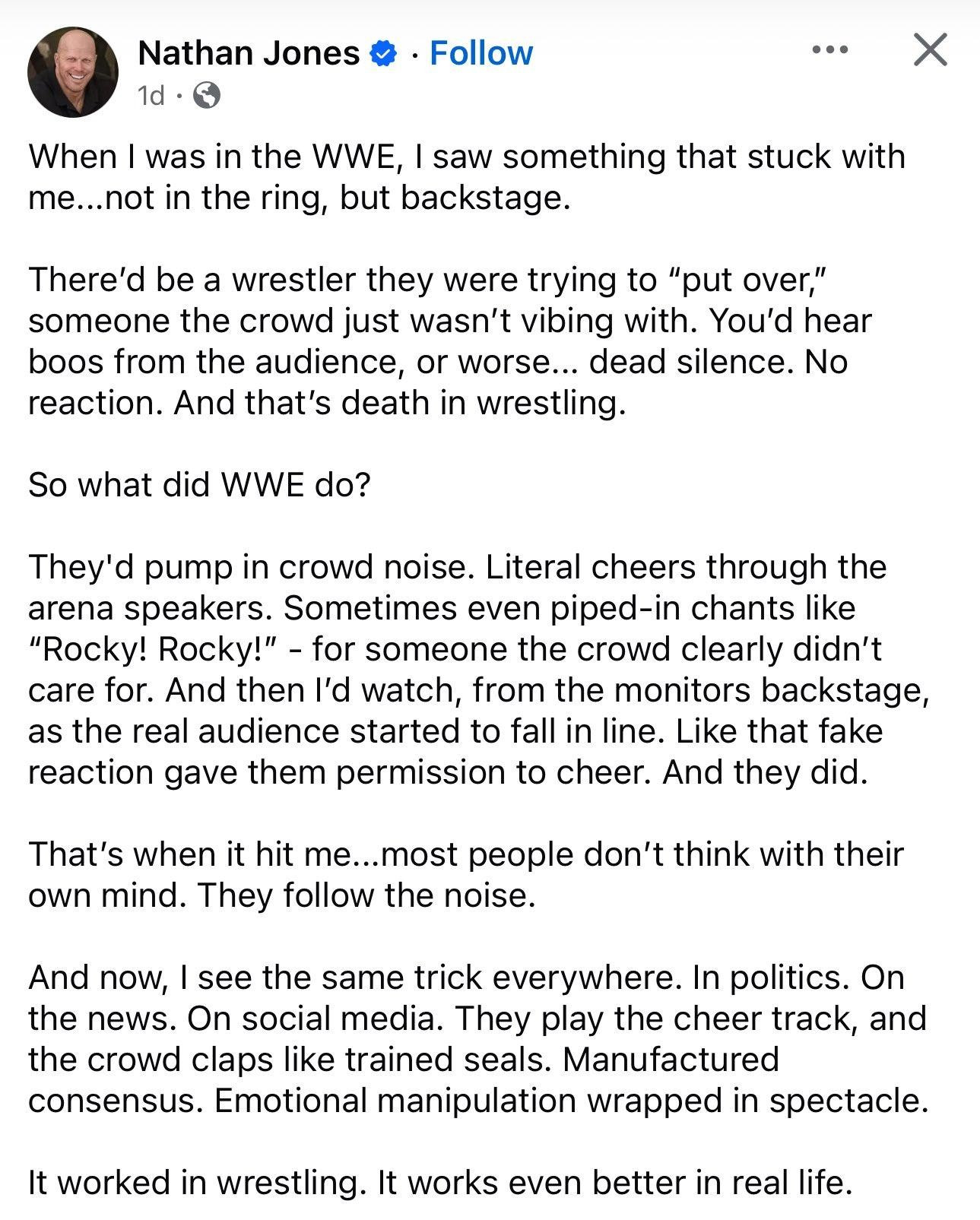Open Nathan Jones's profile picture

pyautogui.click(x=73, y=72)
